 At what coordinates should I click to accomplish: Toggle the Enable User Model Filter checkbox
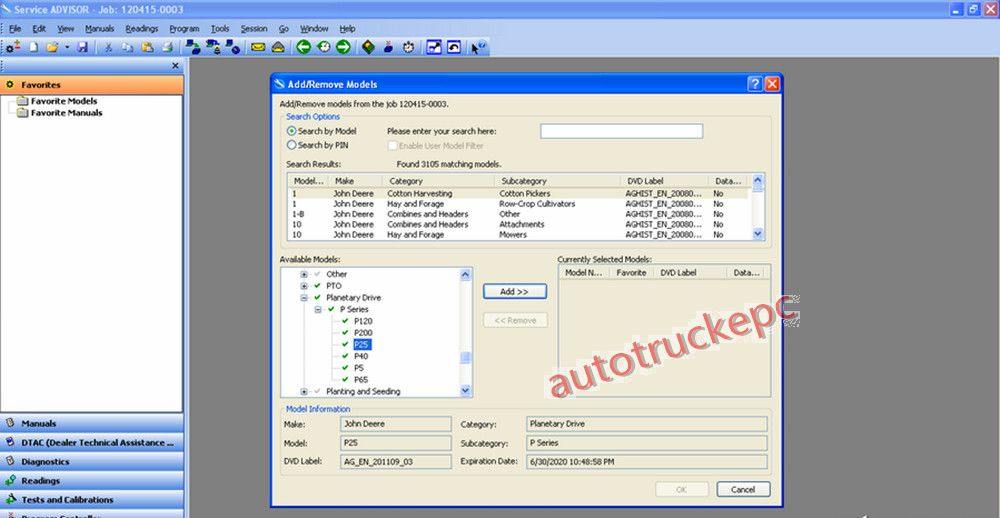[x=393, y=145]
